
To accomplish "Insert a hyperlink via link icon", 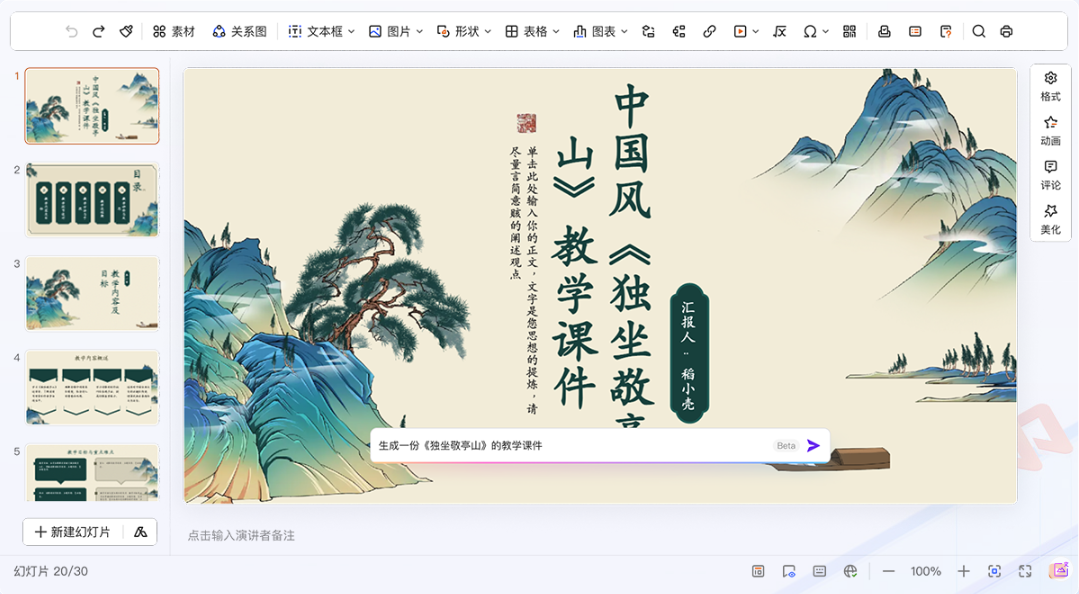I will click(709, 32).
